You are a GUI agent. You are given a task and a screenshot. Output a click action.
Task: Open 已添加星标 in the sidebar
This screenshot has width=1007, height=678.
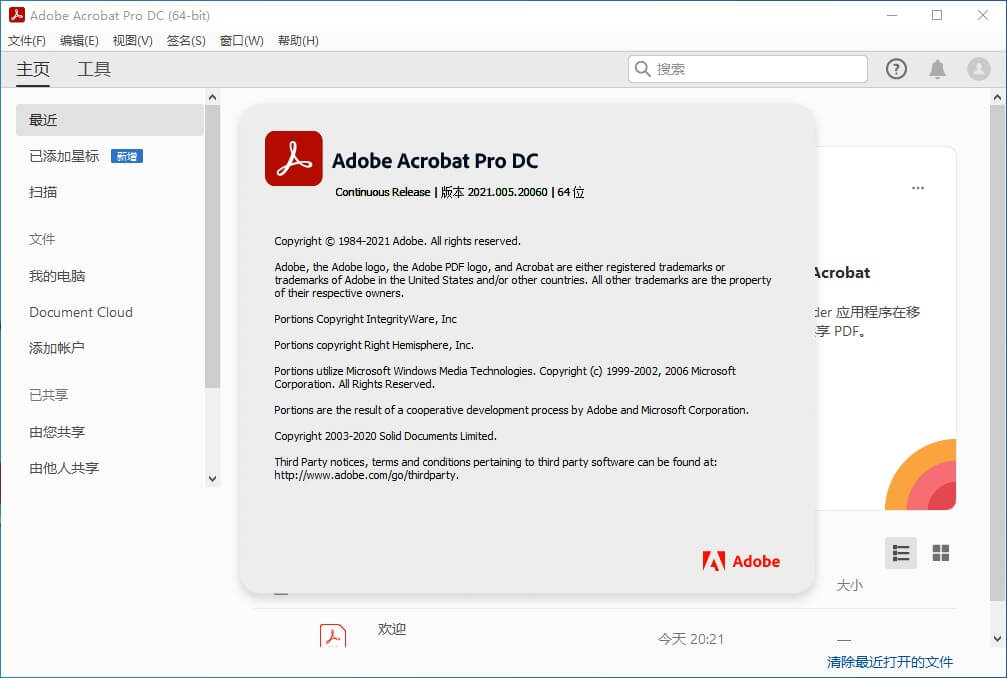64,156
